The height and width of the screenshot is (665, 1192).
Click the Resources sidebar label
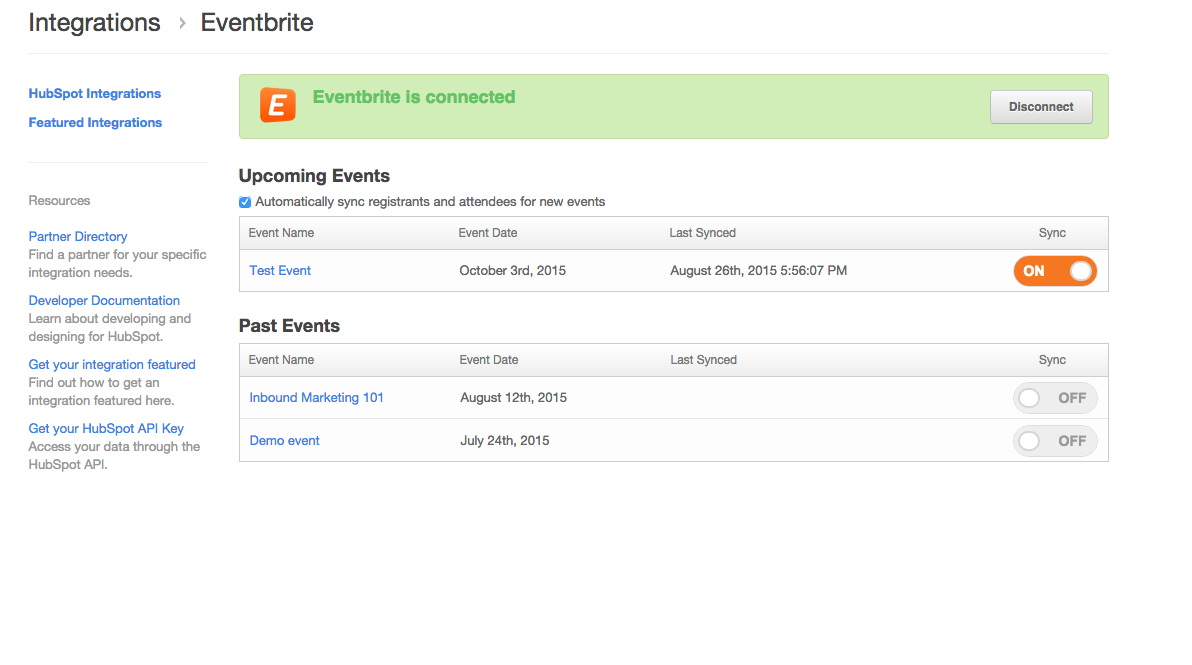click(59, 201)
